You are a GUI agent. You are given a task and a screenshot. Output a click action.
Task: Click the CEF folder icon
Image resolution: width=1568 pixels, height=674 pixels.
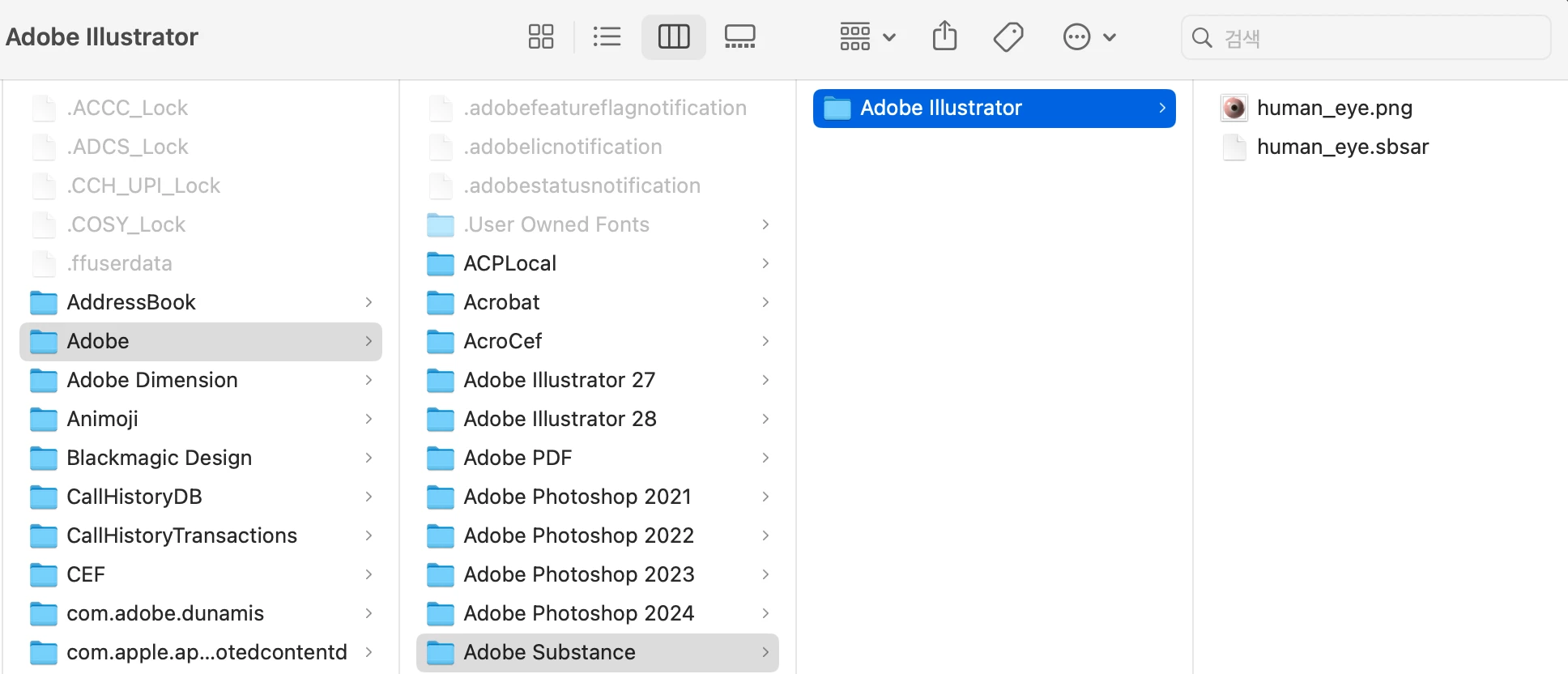pos(44,575)
